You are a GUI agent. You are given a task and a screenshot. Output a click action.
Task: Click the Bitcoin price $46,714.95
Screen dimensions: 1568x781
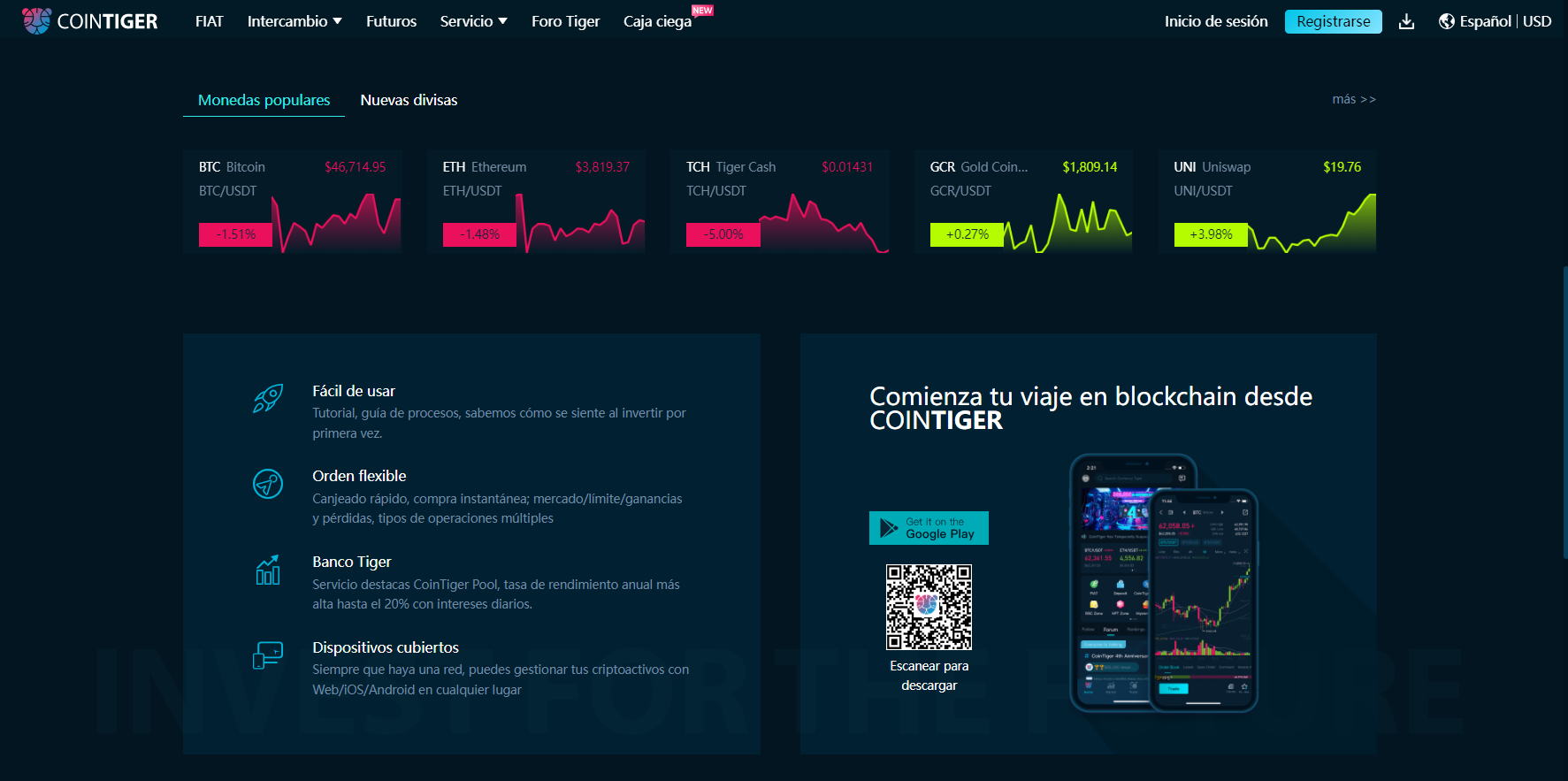[355, 166]
